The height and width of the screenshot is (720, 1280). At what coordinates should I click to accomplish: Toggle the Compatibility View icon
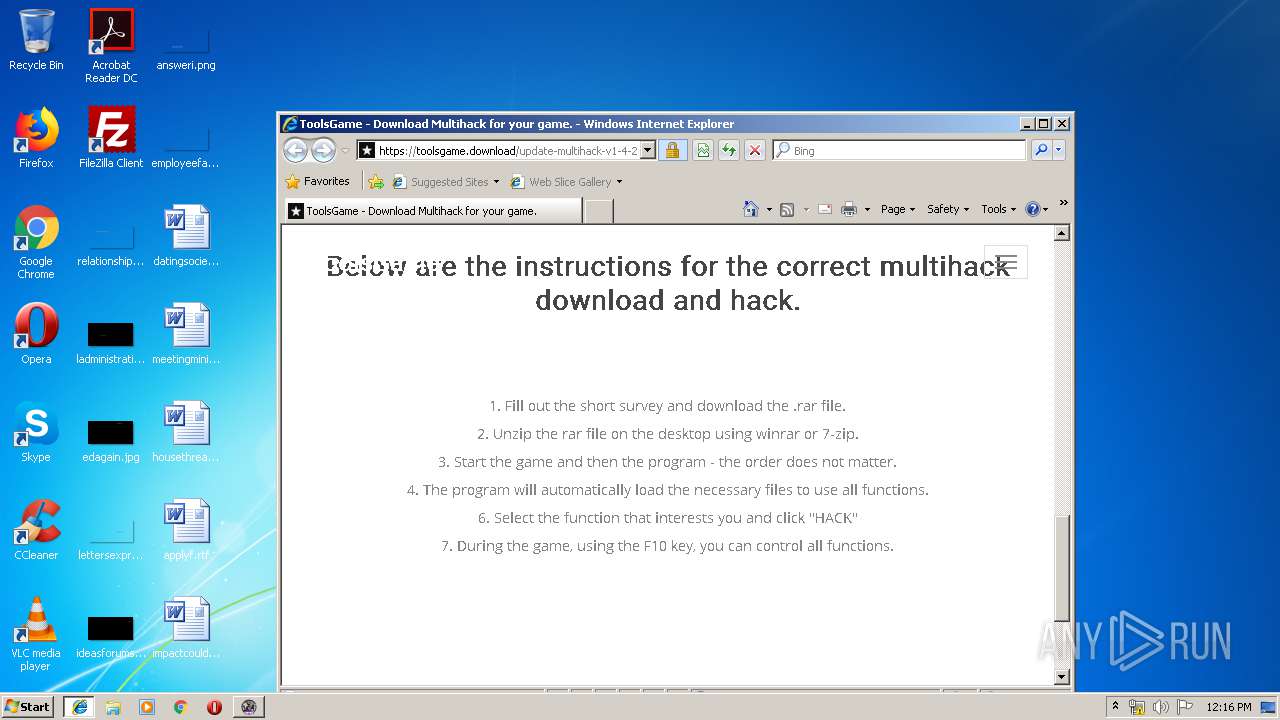pos(703,150)
